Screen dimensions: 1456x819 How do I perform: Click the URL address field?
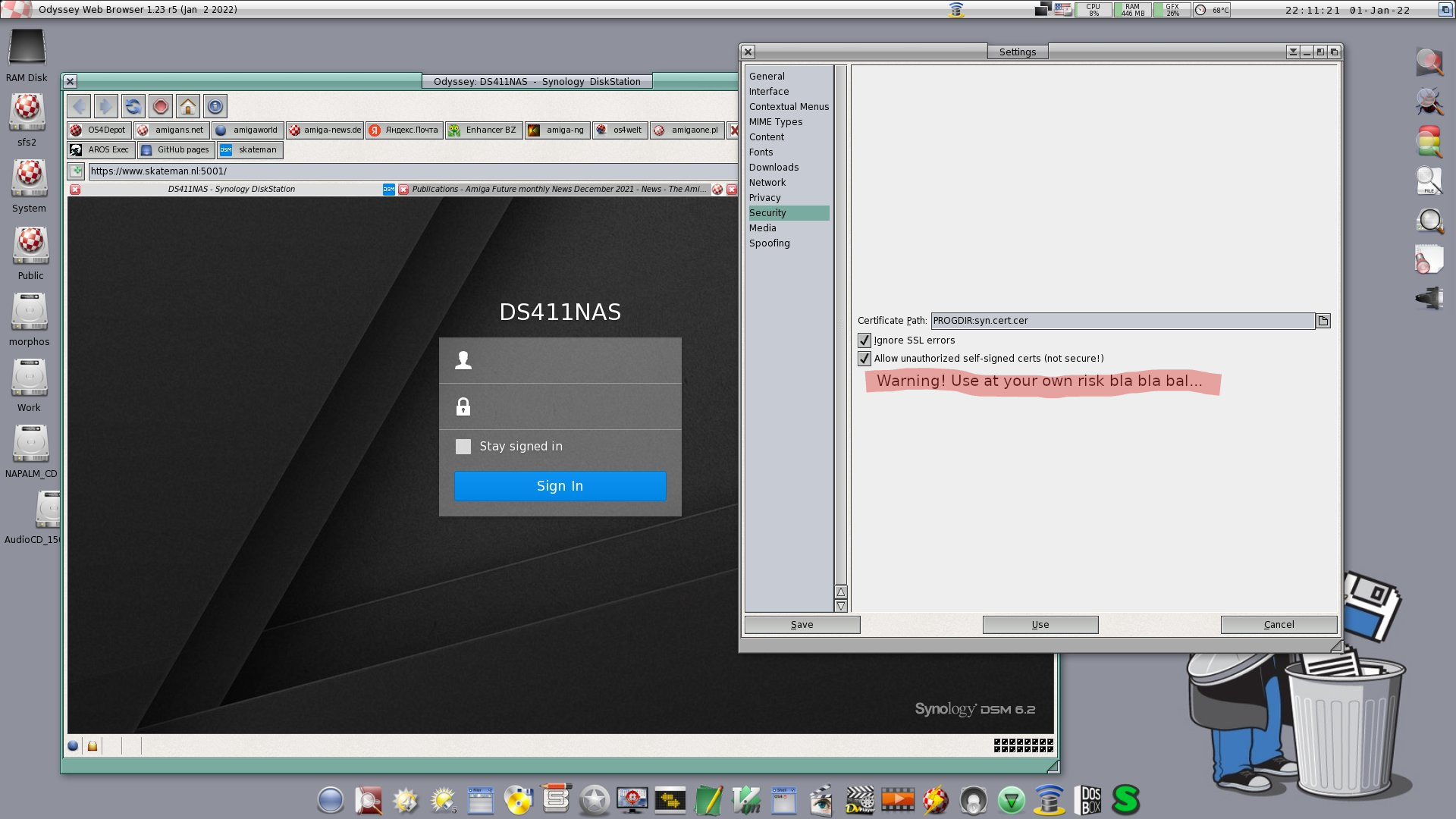point(413,171)
